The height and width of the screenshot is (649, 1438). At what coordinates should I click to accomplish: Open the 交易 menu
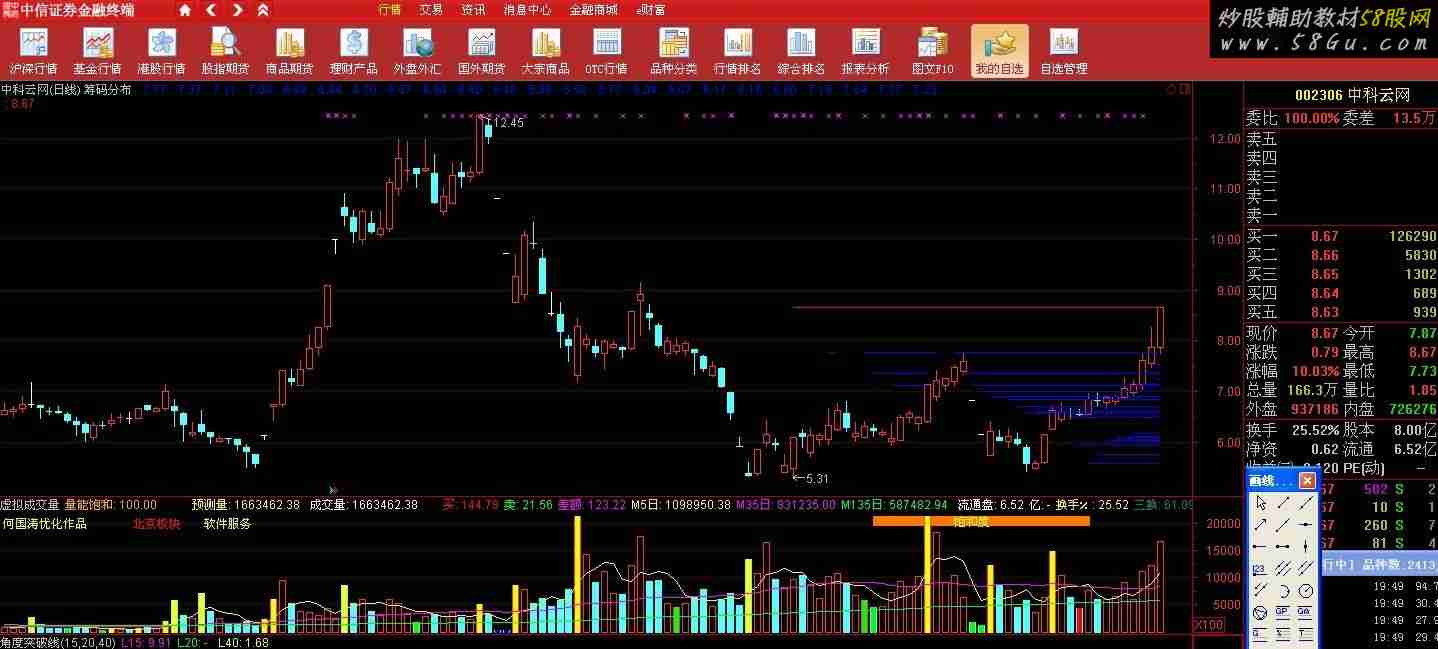coord(431,10)
